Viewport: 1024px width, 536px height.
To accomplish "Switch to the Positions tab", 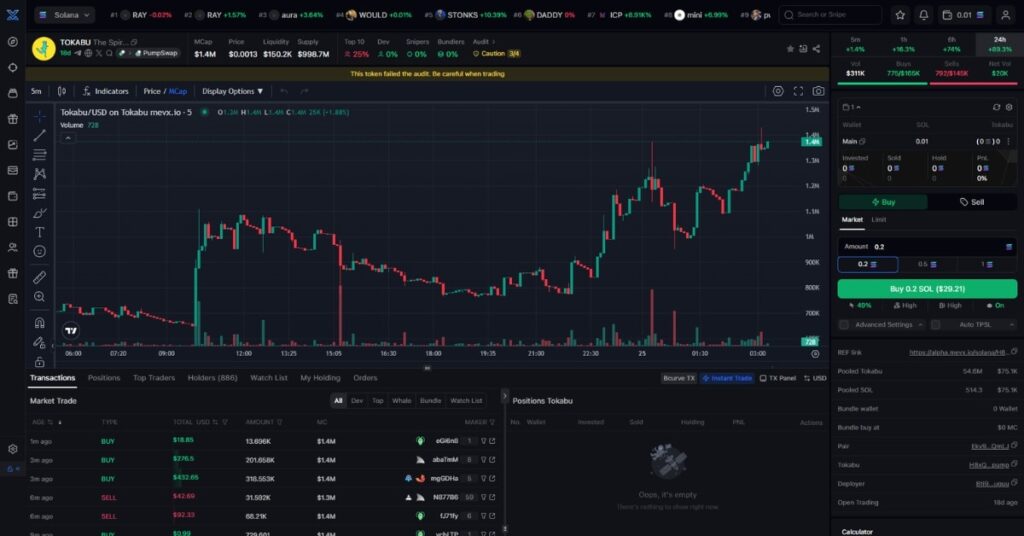I will coord(104,378).
